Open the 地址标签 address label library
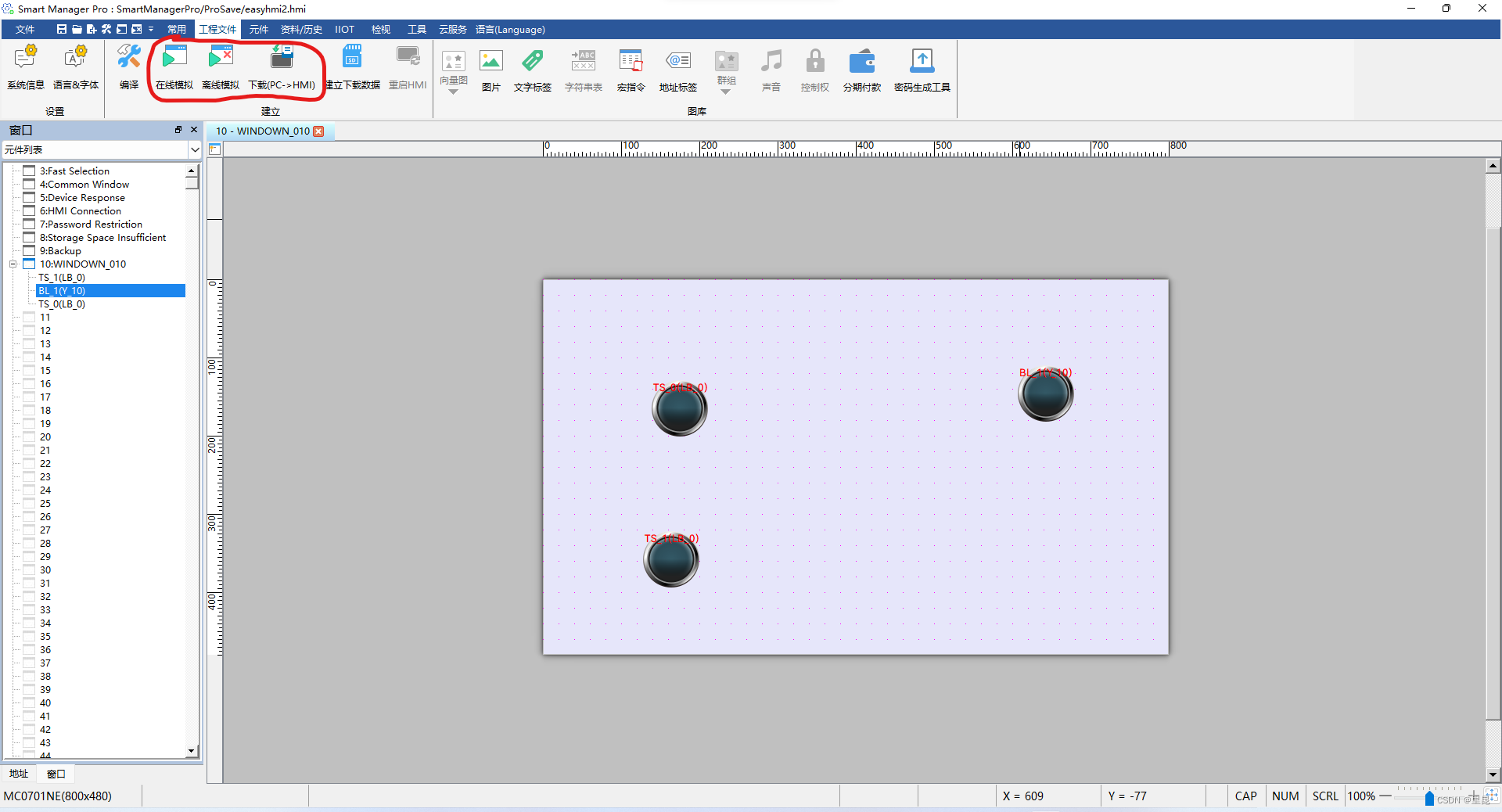This screenshot has width=1502, height=812. coord(678,70)
